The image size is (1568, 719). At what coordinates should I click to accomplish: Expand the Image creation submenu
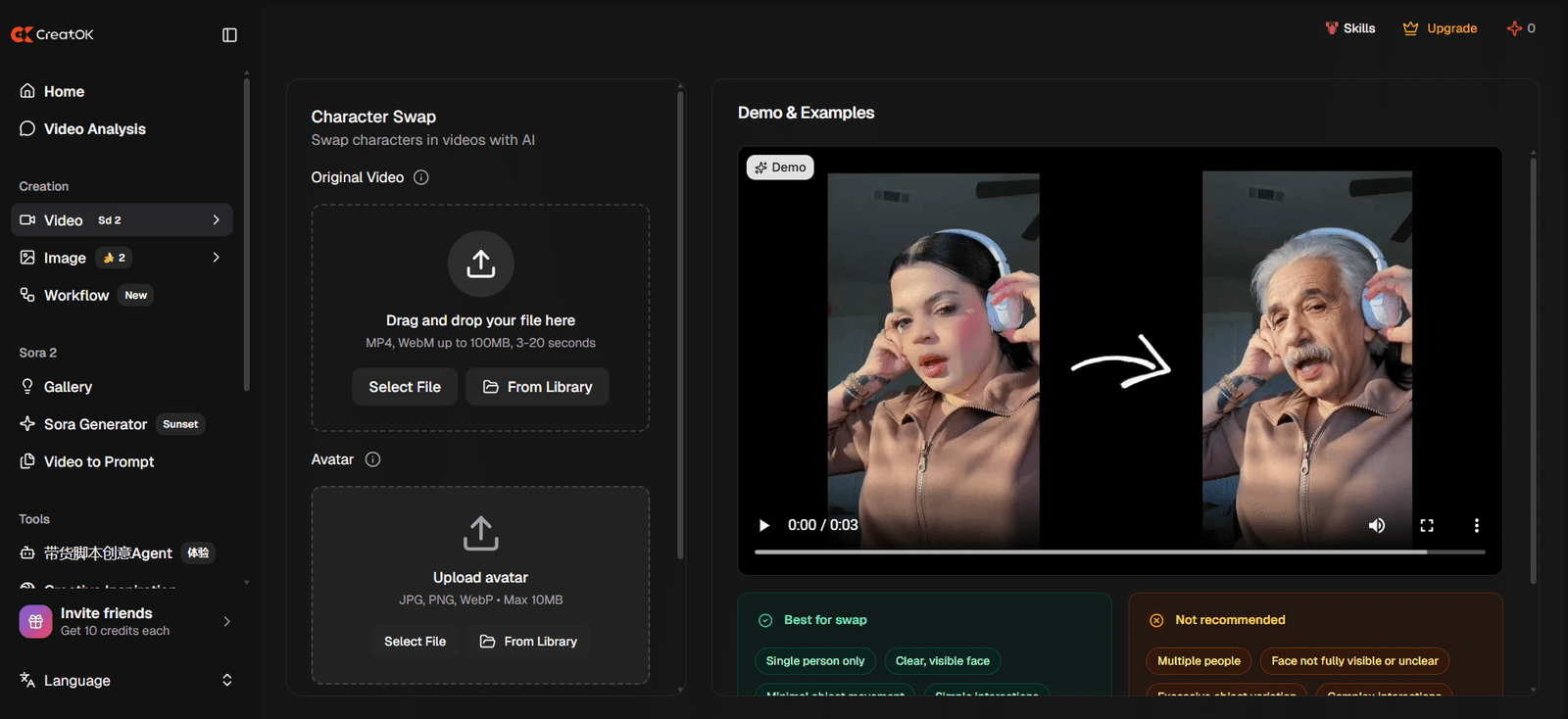(x=217, y=258)
